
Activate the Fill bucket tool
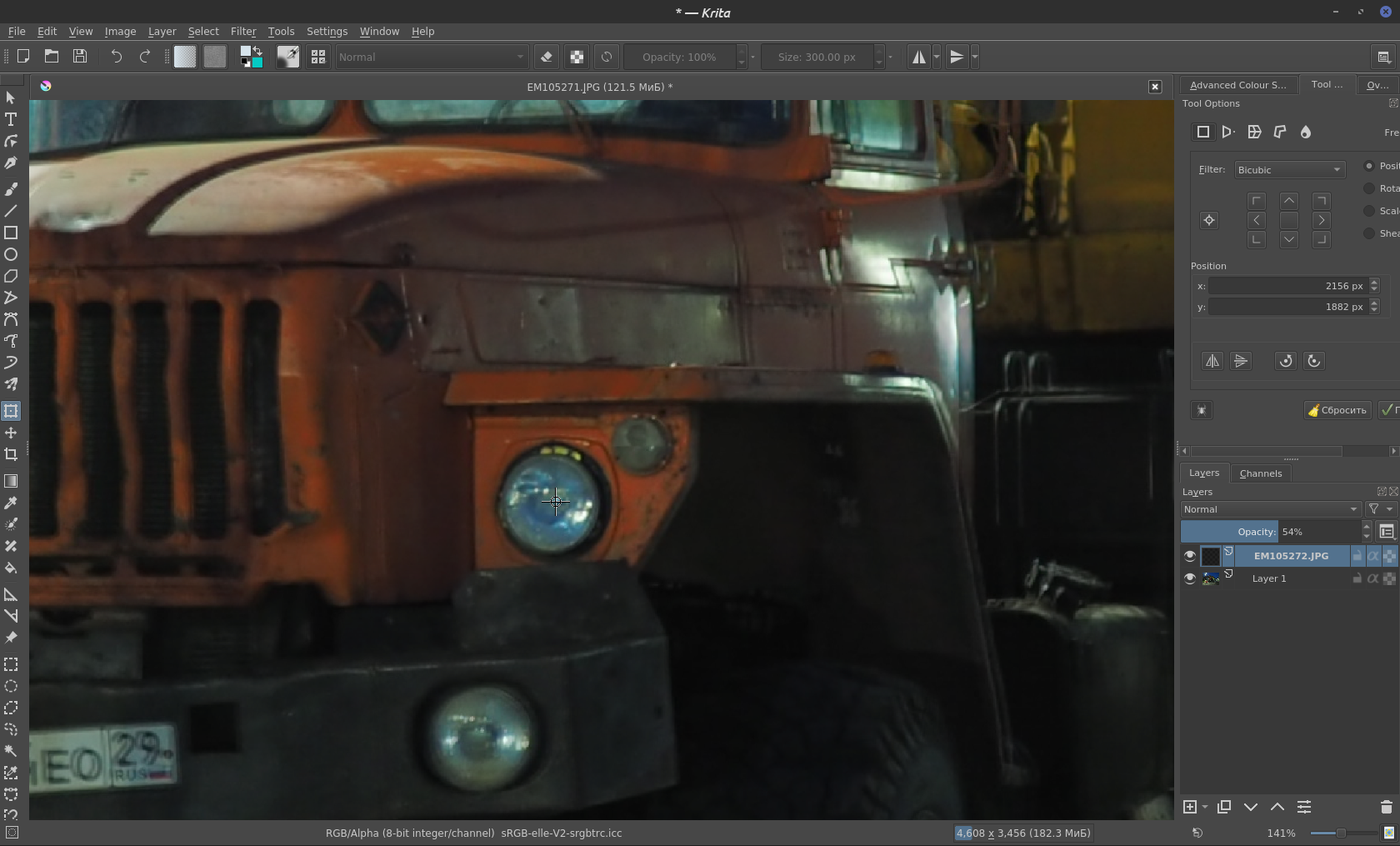[11, 568]
